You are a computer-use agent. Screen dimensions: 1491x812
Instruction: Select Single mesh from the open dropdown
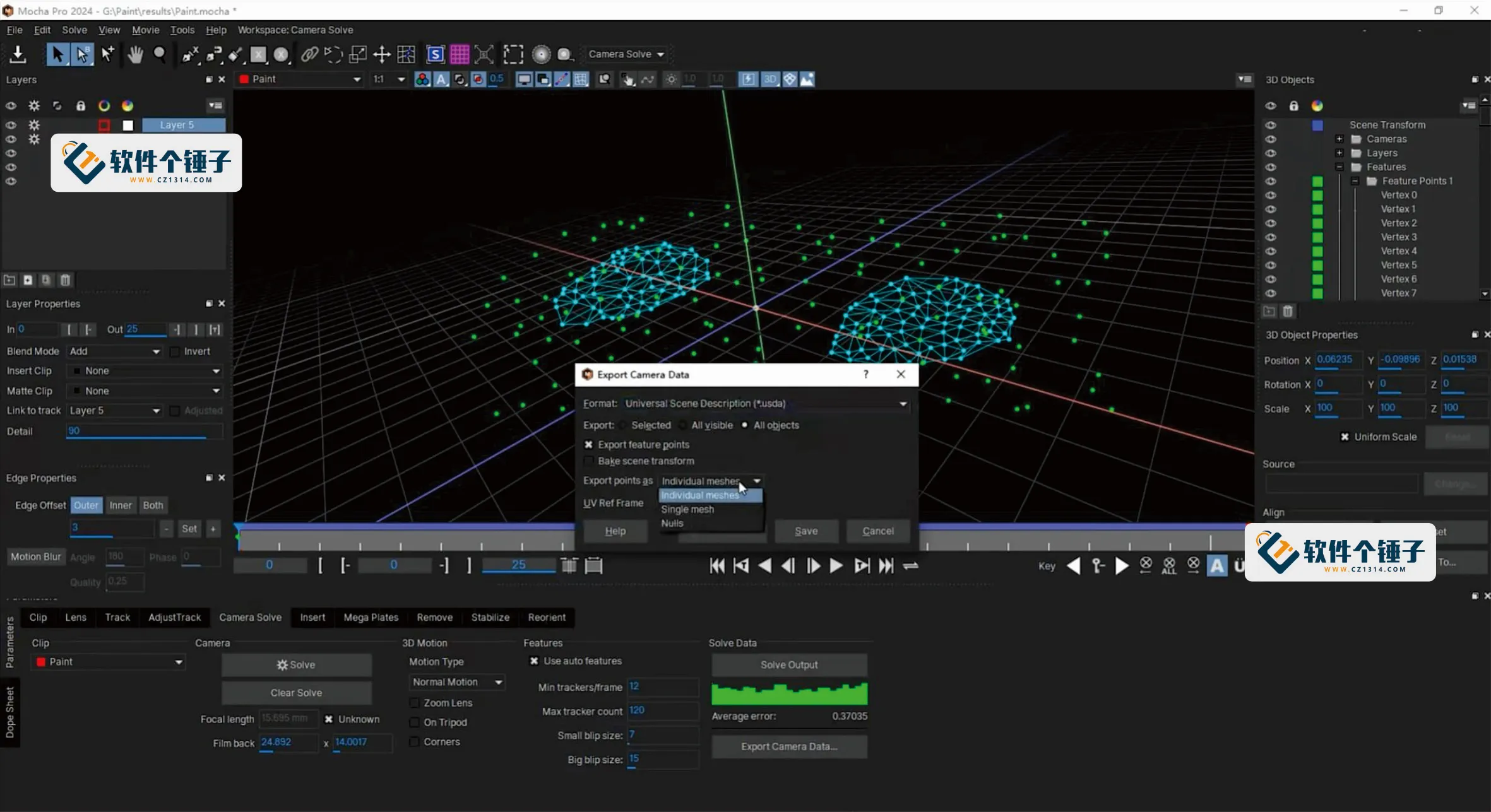tap(687, 509)
